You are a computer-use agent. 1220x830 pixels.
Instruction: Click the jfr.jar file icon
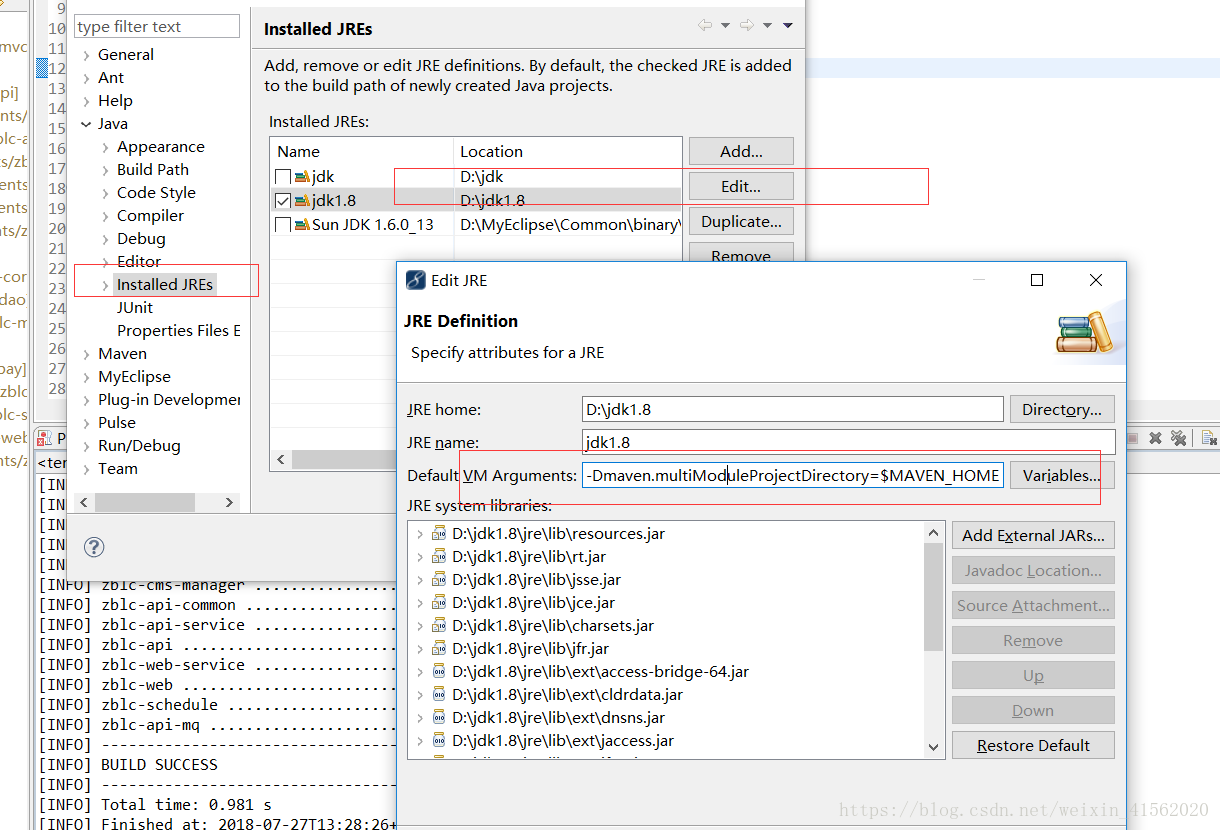point(439,649)
